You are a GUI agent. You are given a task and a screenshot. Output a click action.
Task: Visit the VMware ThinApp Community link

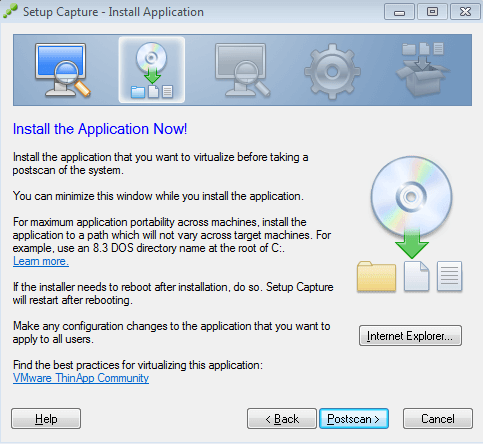(x=81, y=378)
